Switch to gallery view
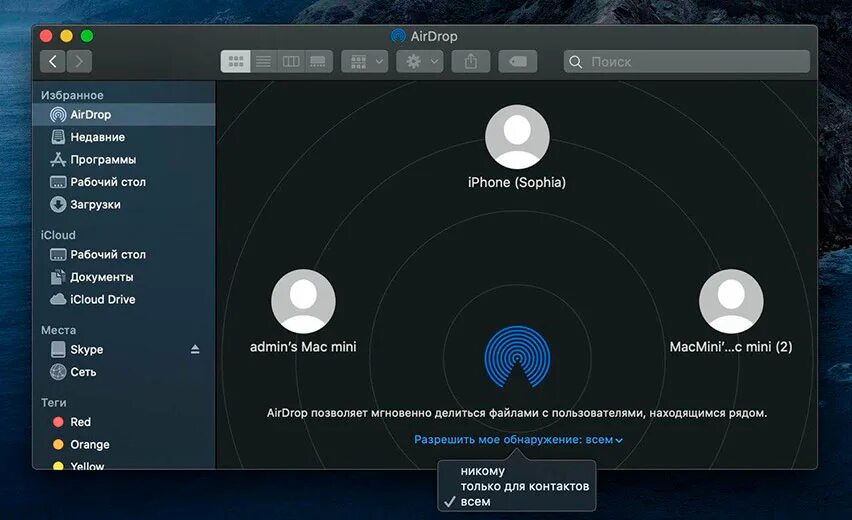 tap(318, 61)
